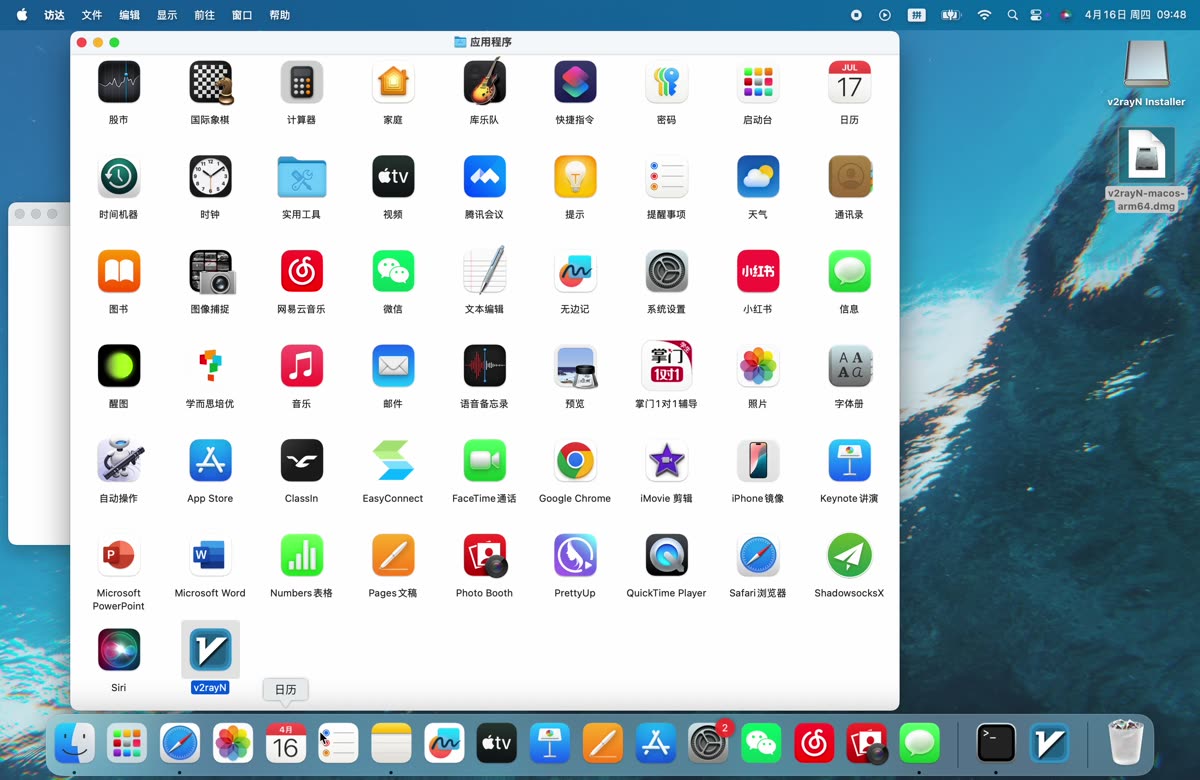
Task: Open Spotlight search in menu bar
Action: point(1013,15)
